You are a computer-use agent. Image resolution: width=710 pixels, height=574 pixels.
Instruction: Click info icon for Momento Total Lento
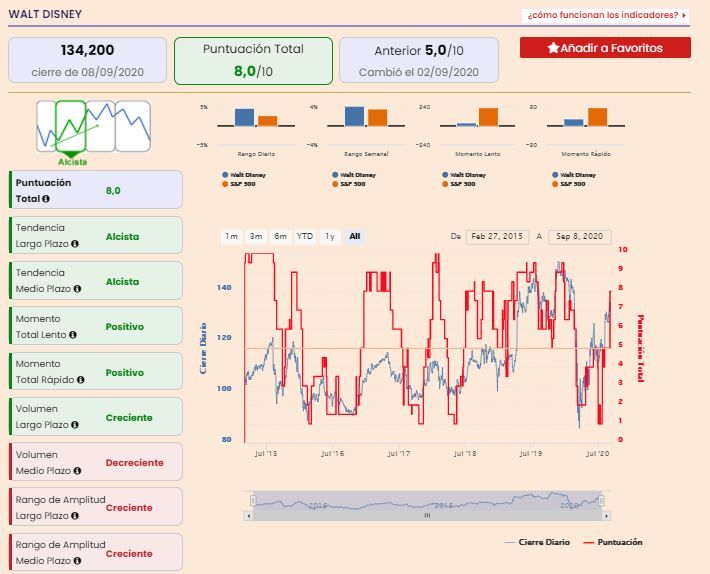(x=72, y=335)
